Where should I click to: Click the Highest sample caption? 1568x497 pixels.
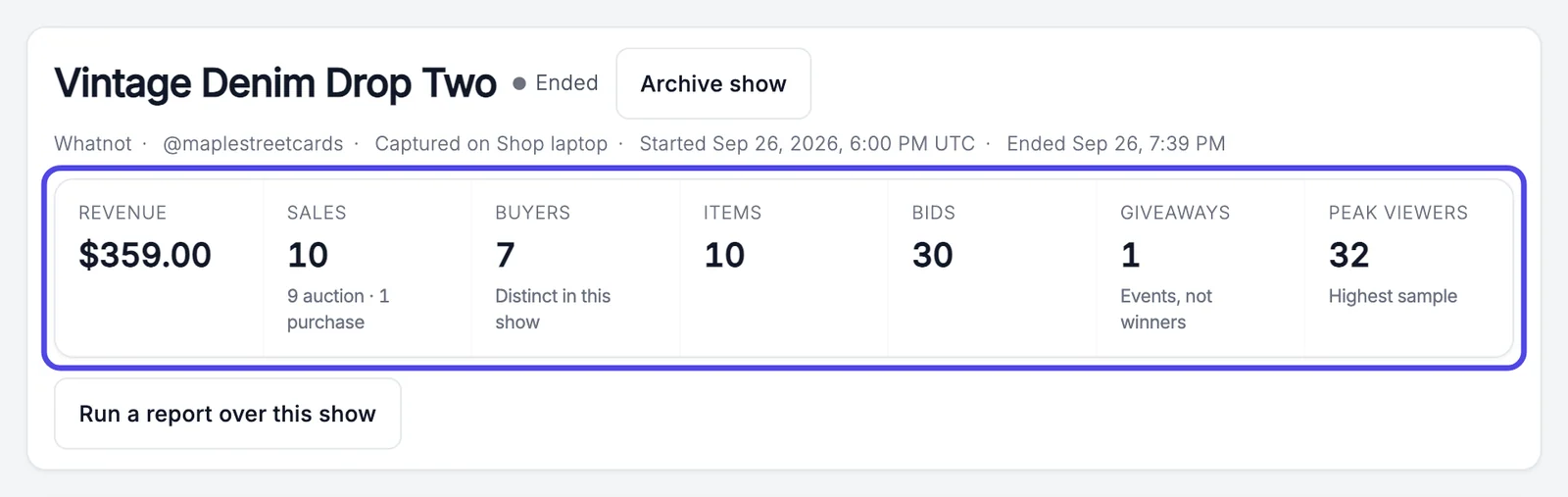coord(1393,296)
